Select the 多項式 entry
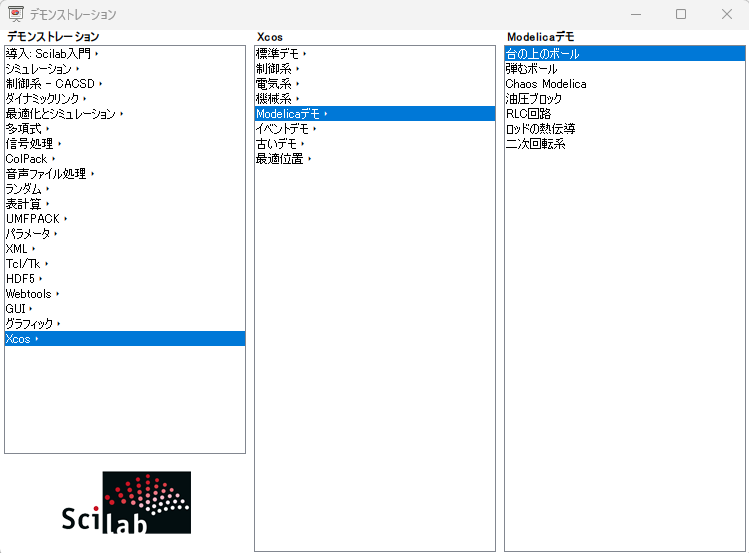 pyautogui.click(x=125, y=128)
